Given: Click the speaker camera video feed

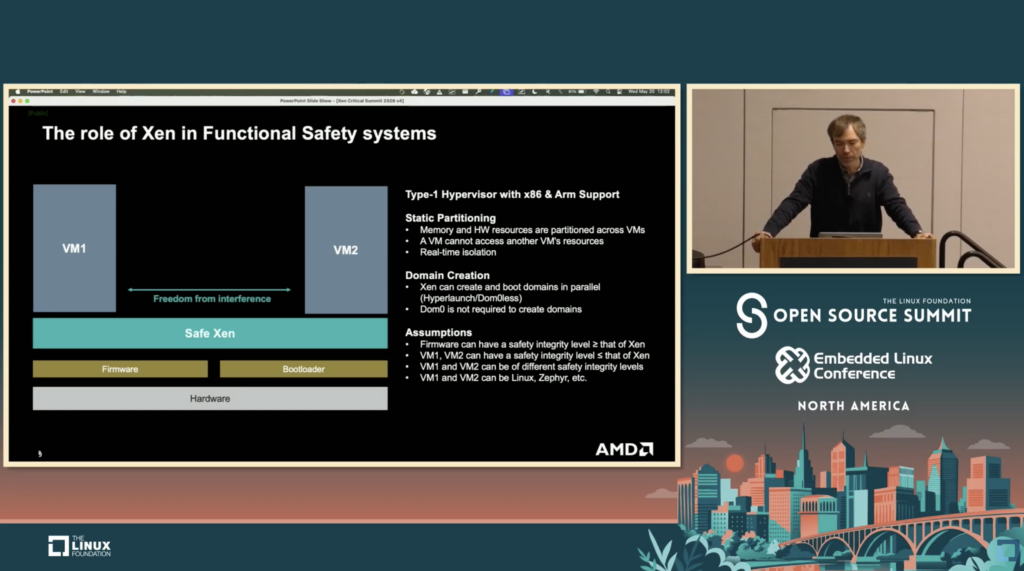Looking at the screenshot, I should [853, 178].
